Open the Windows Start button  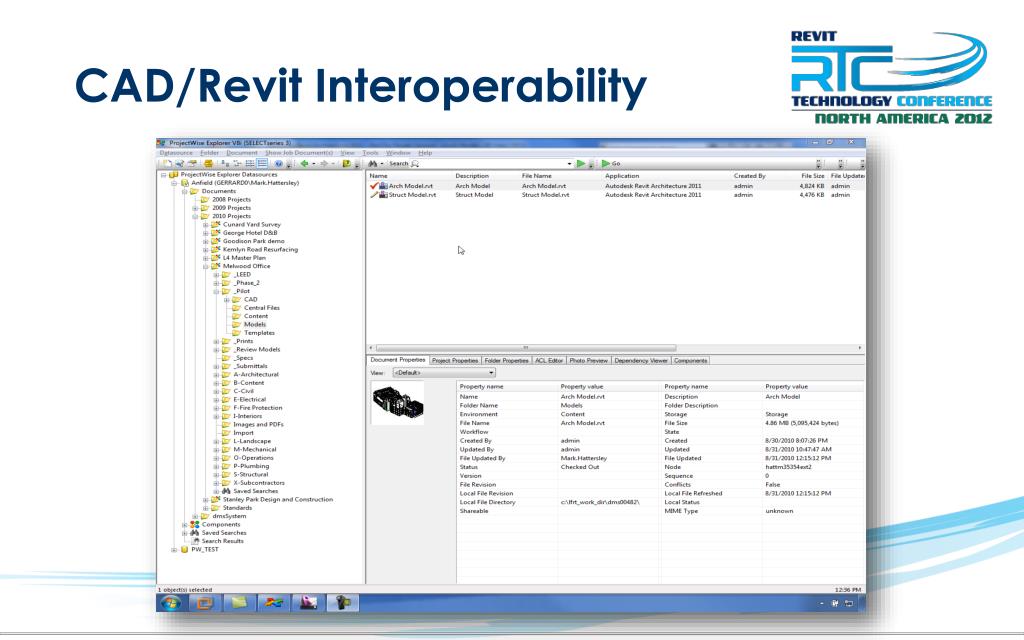(x=171, y=603)
